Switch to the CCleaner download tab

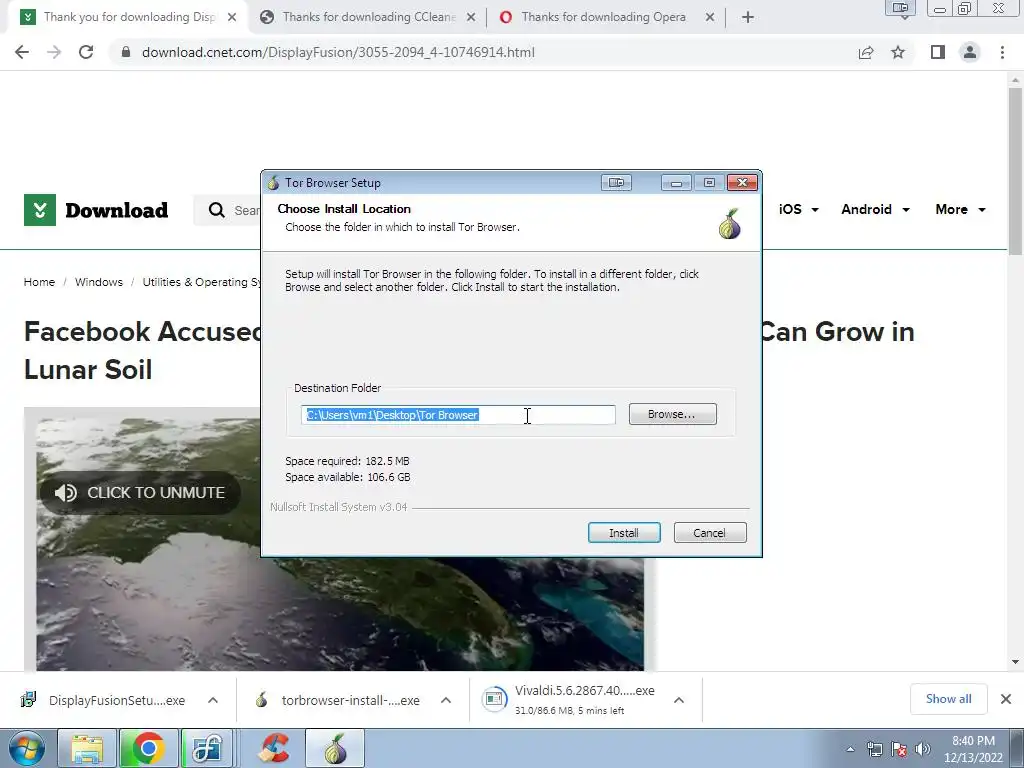coord(368,17)
